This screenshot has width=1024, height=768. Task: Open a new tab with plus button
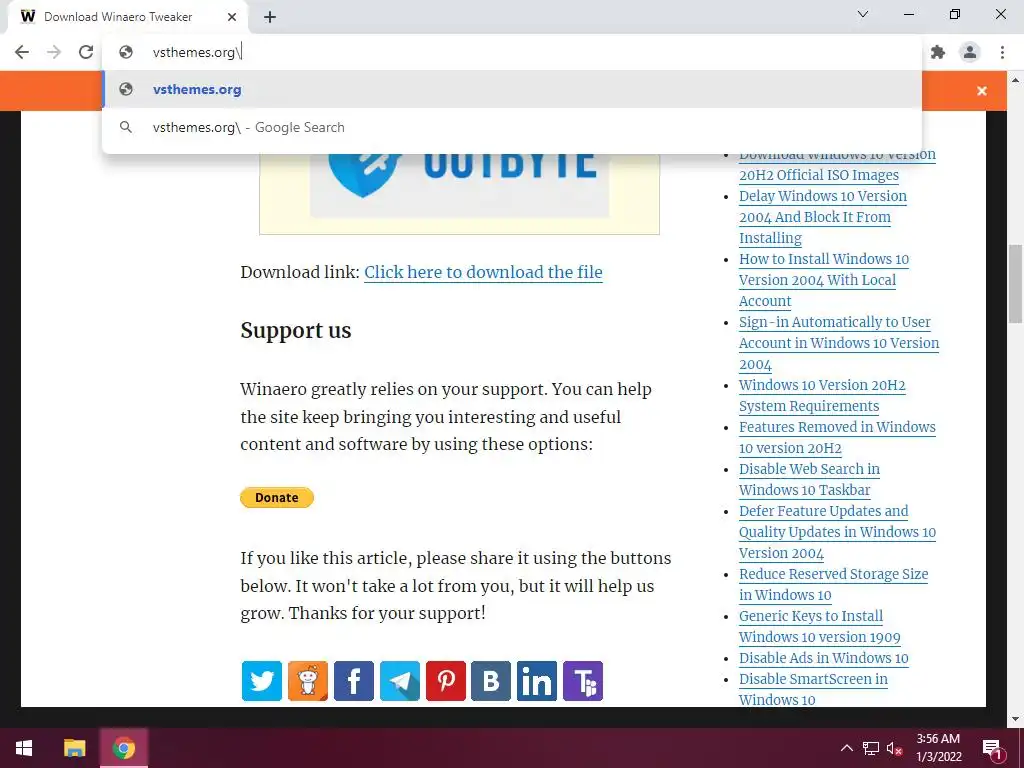(x=270, y=17)
